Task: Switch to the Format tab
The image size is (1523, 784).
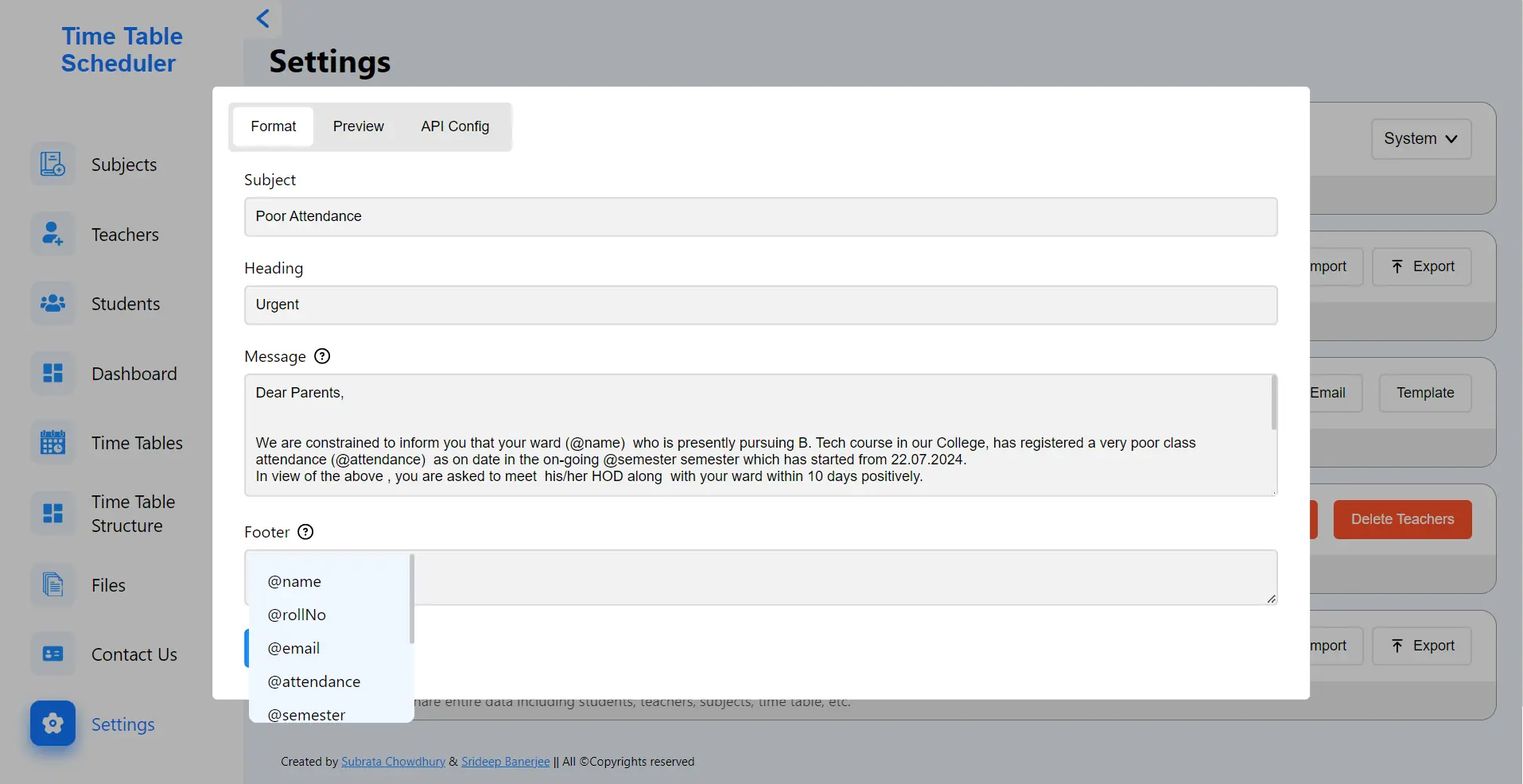Action: tap(274, 126)
